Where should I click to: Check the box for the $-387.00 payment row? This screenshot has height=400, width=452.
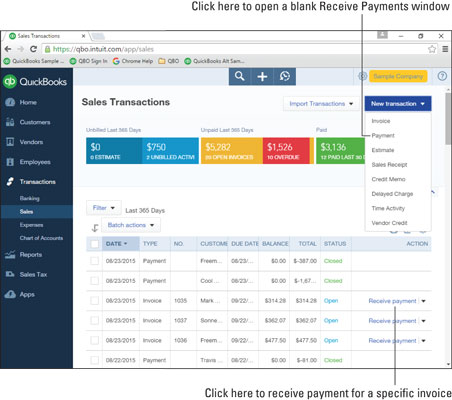[x=95, y=261]
